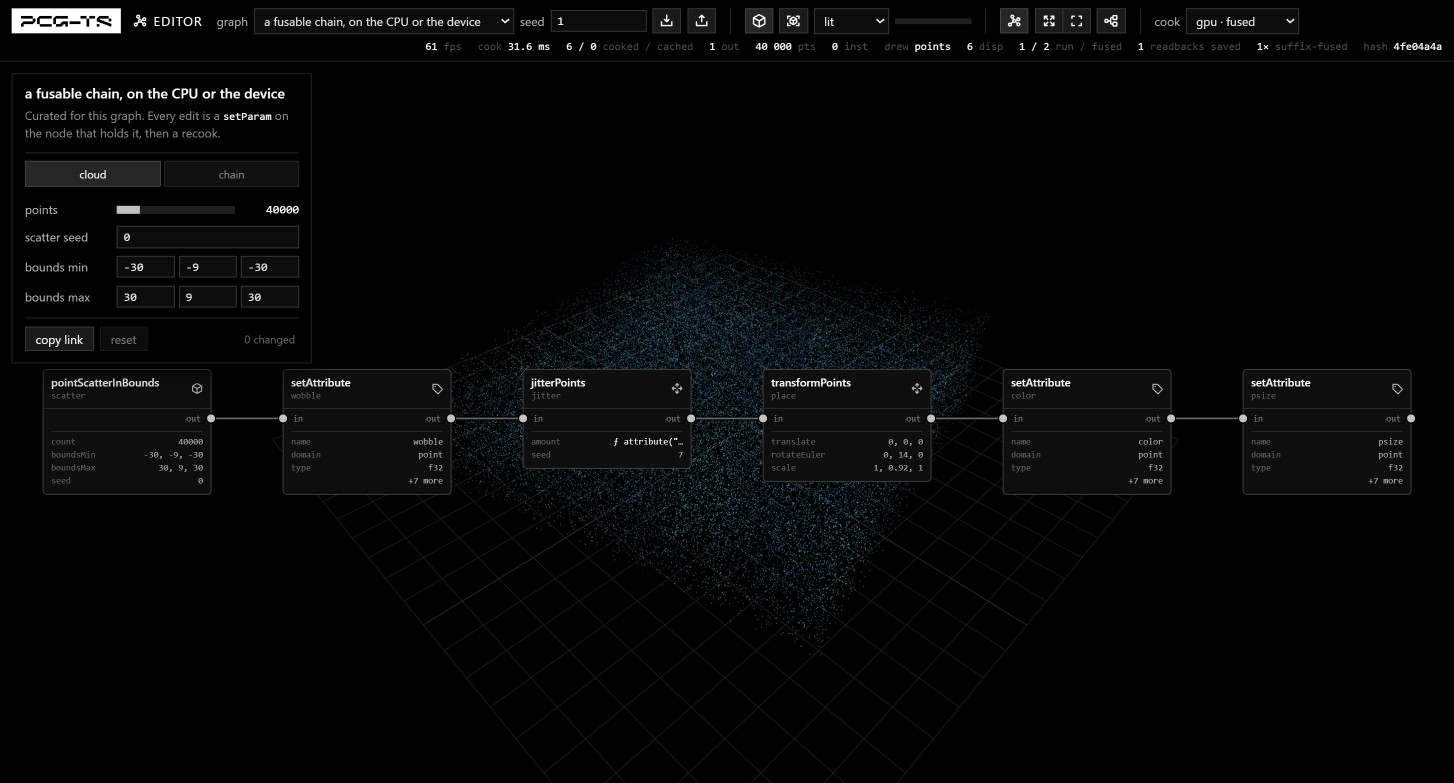This screenshot has width=1454, height=783.
Task: Click the tag icon on psize node
Action: (1397, 389)
